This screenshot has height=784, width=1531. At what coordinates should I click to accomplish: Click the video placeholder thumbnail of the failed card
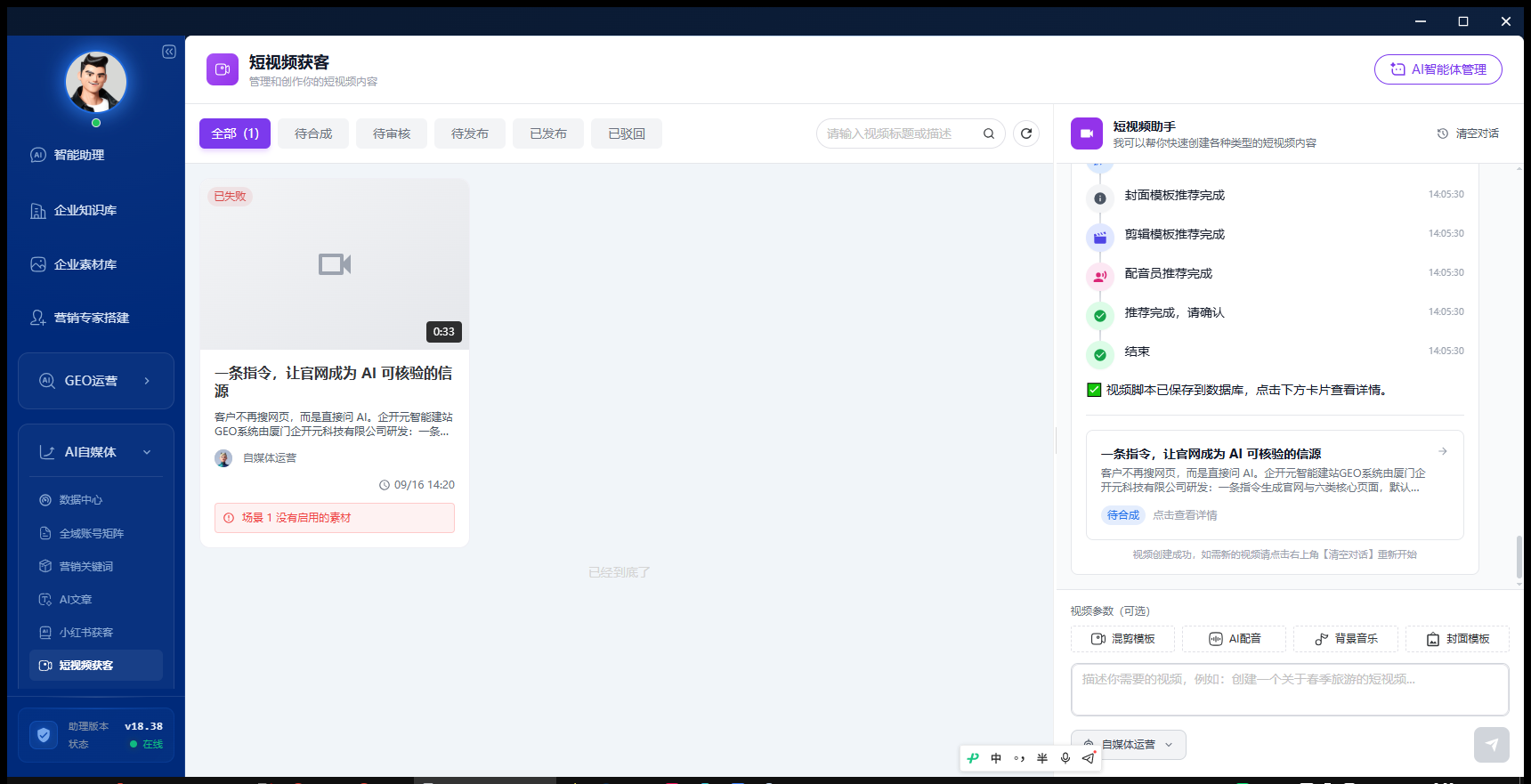click(x=335, y=264)
